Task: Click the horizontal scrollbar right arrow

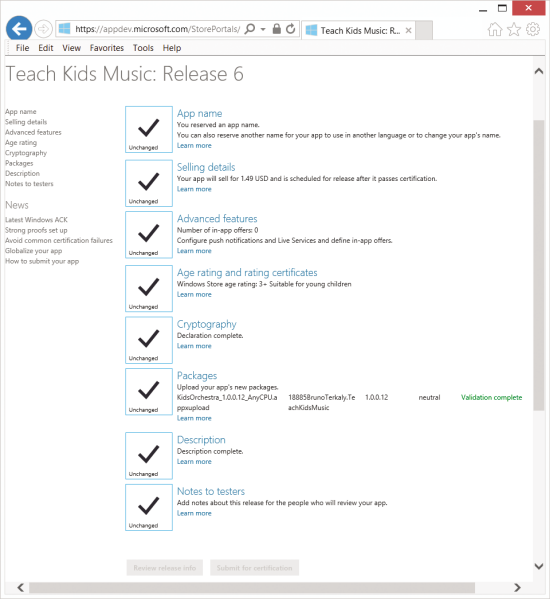Action: [517, 587]
